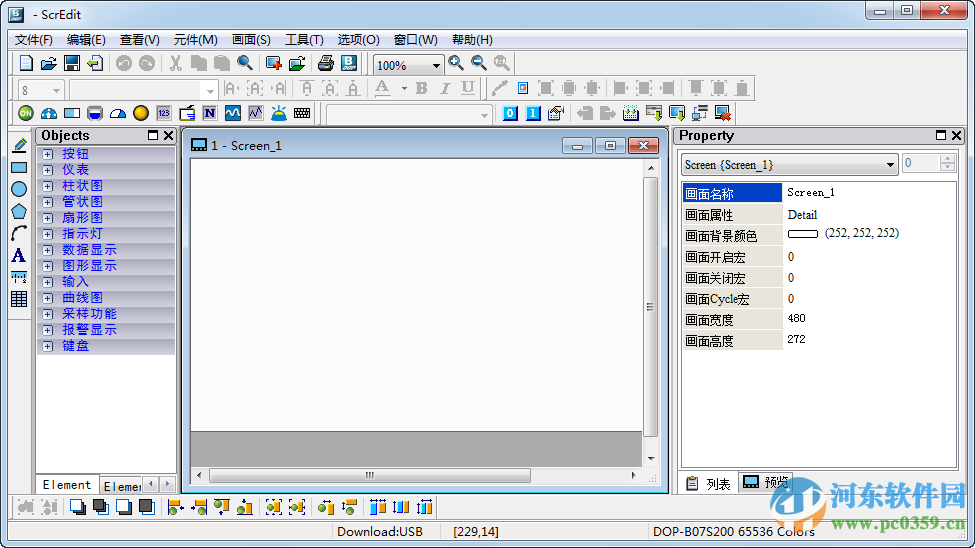Click the compile icon with letter B
975x548 pixels.
point(349,63)
